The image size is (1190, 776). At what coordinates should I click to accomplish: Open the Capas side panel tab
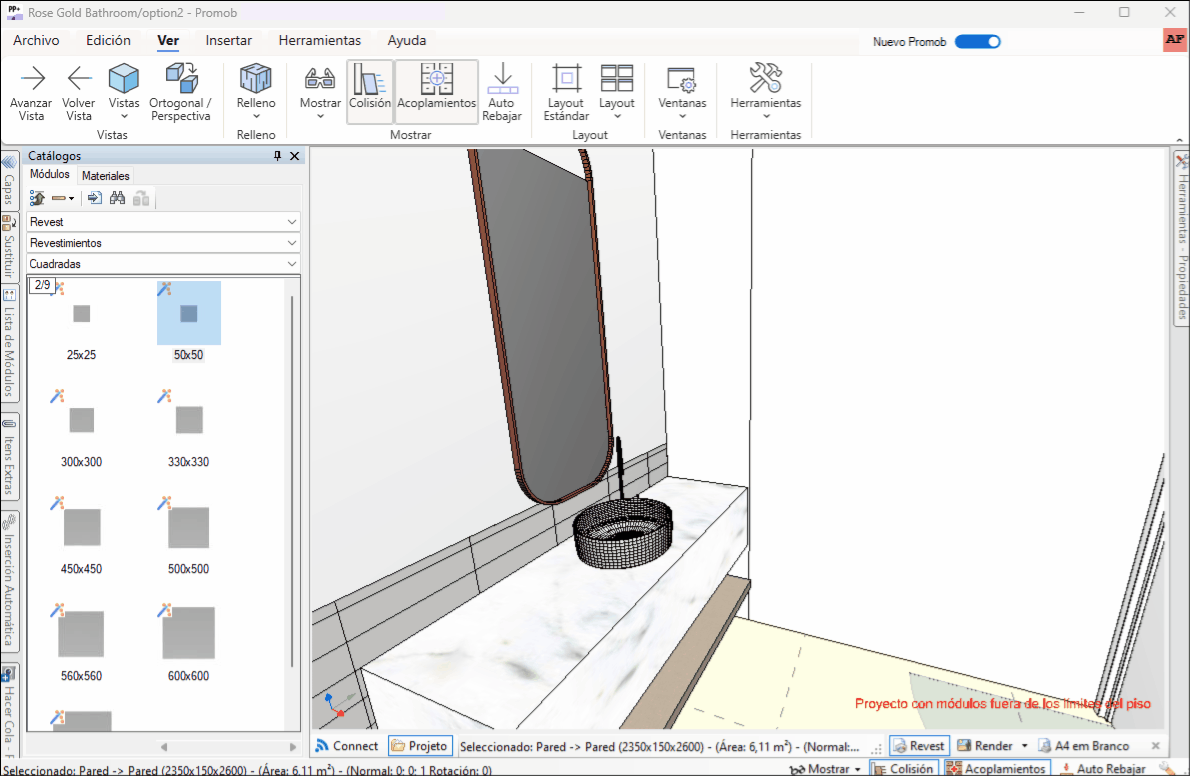click(x=9, y=181)
